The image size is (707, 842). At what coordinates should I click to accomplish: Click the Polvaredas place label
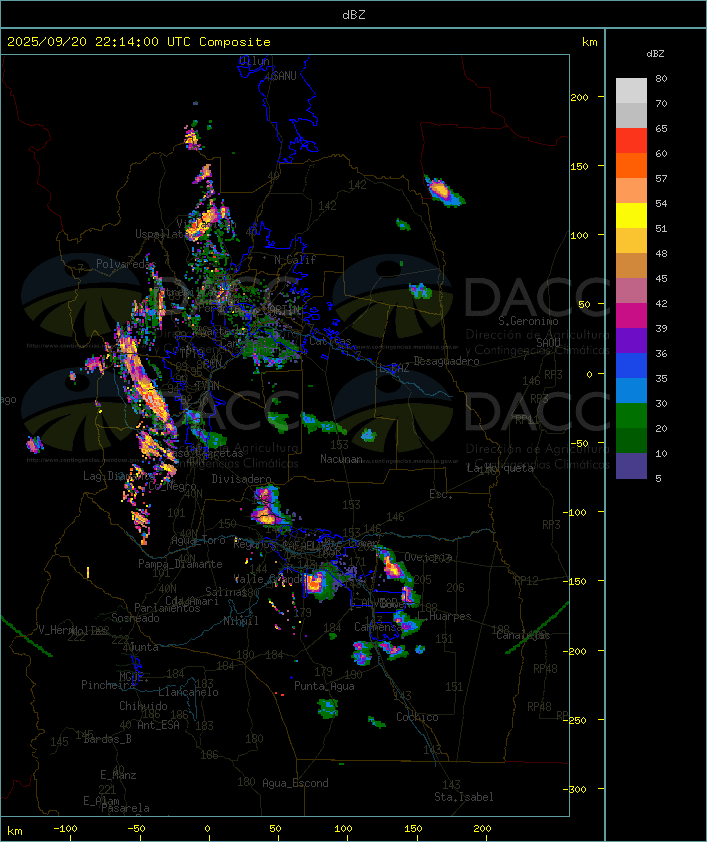click(x=125, y=264)
